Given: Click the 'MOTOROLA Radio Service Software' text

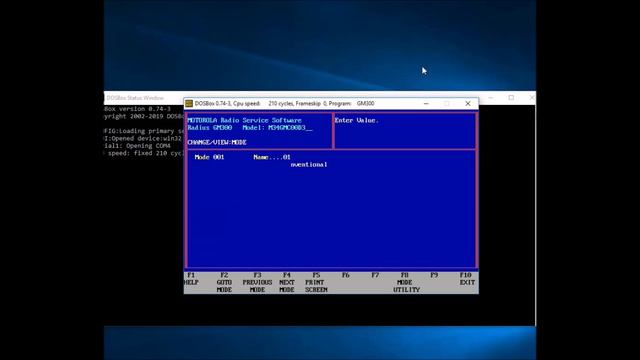Looking at the screenshot, I should click(244, 120).
